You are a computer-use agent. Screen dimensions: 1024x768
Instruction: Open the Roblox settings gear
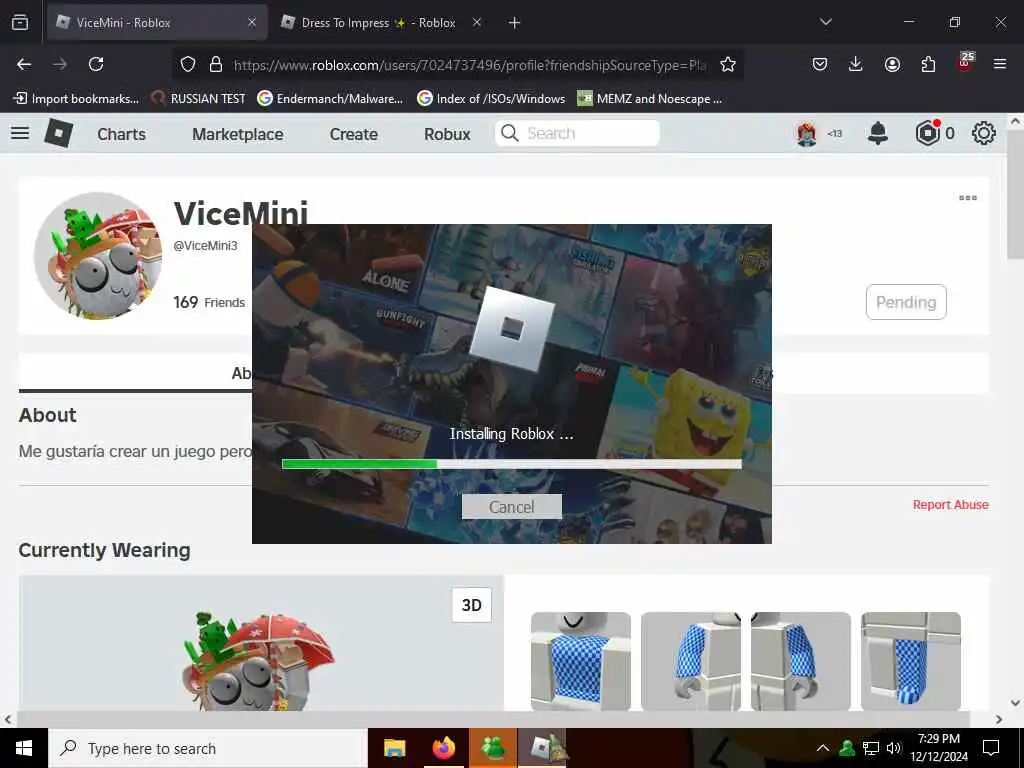tap(984, 133)
